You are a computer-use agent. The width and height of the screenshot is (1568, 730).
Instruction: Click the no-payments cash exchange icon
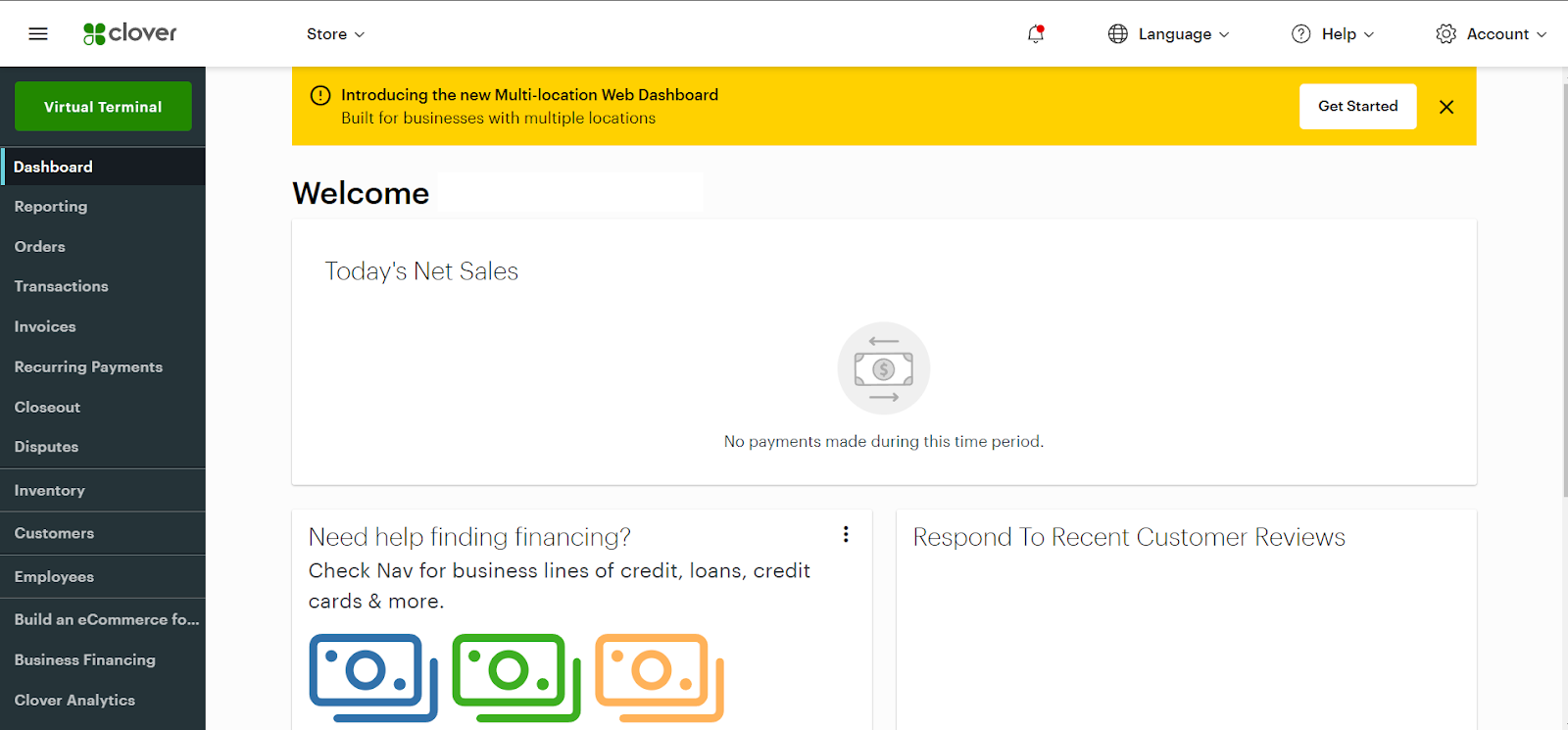pos(884,368)
